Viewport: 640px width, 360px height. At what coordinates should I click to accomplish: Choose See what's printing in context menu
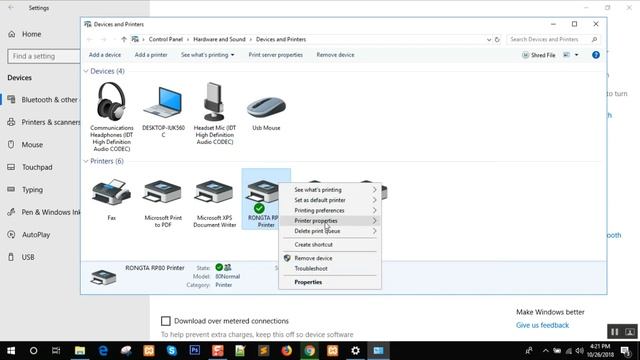pos(330,190)
